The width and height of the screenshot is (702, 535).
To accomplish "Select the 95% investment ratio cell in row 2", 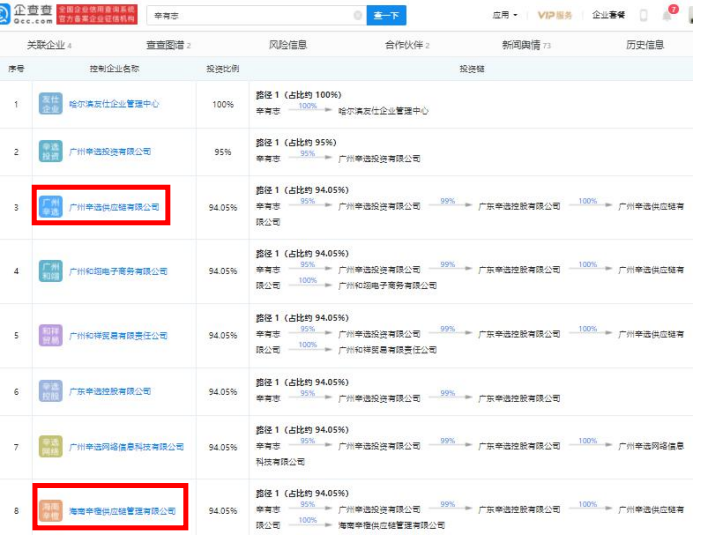I will pyautogui.click(x=223, y=152).
